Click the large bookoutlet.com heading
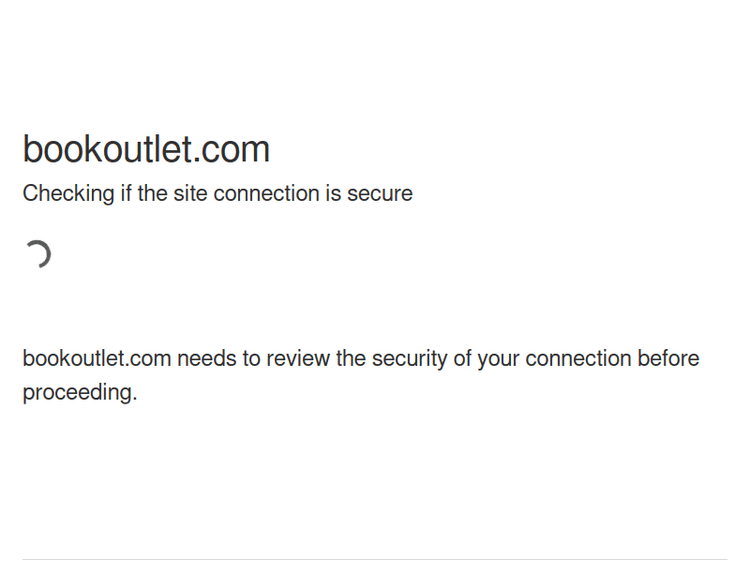 tap(146, 150)
